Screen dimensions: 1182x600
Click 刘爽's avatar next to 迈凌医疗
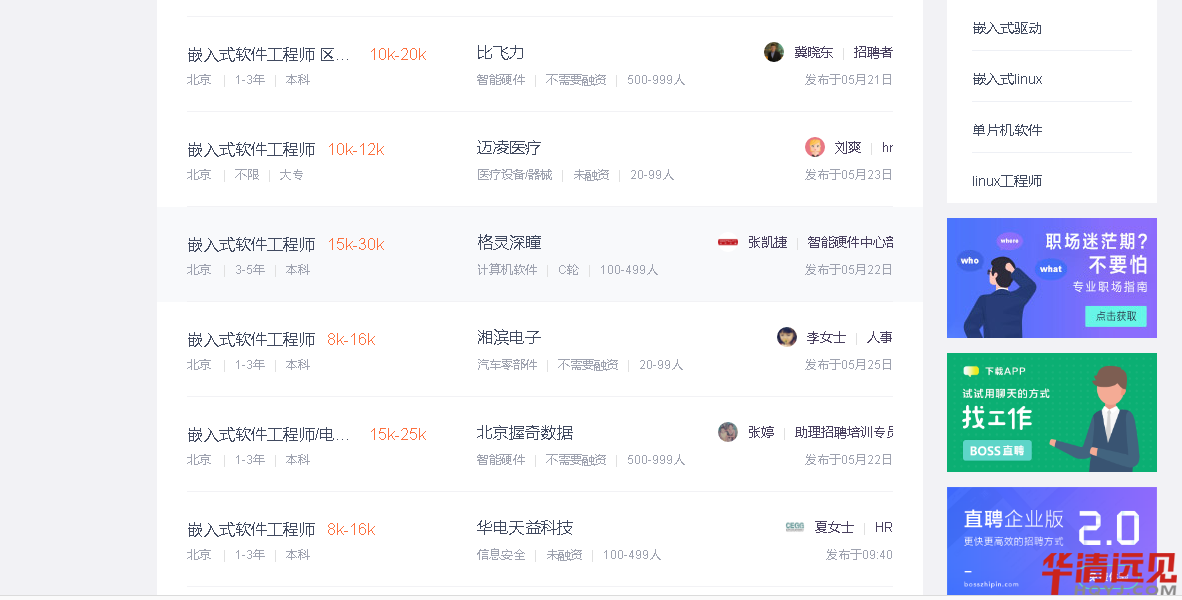tap(814, 146)
